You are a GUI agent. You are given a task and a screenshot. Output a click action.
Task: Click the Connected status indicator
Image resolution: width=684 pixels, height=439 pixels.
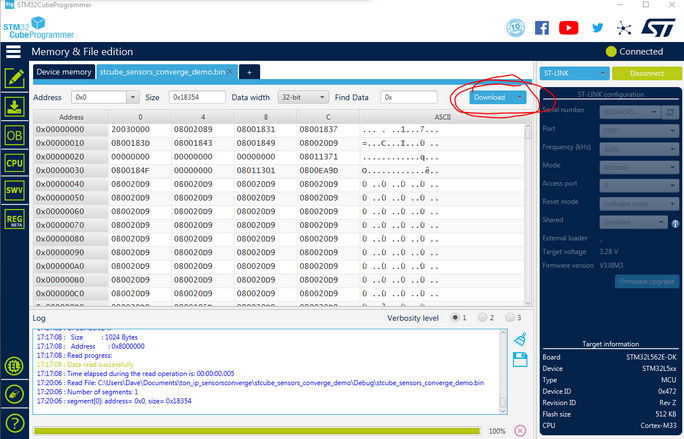point(635,51)
